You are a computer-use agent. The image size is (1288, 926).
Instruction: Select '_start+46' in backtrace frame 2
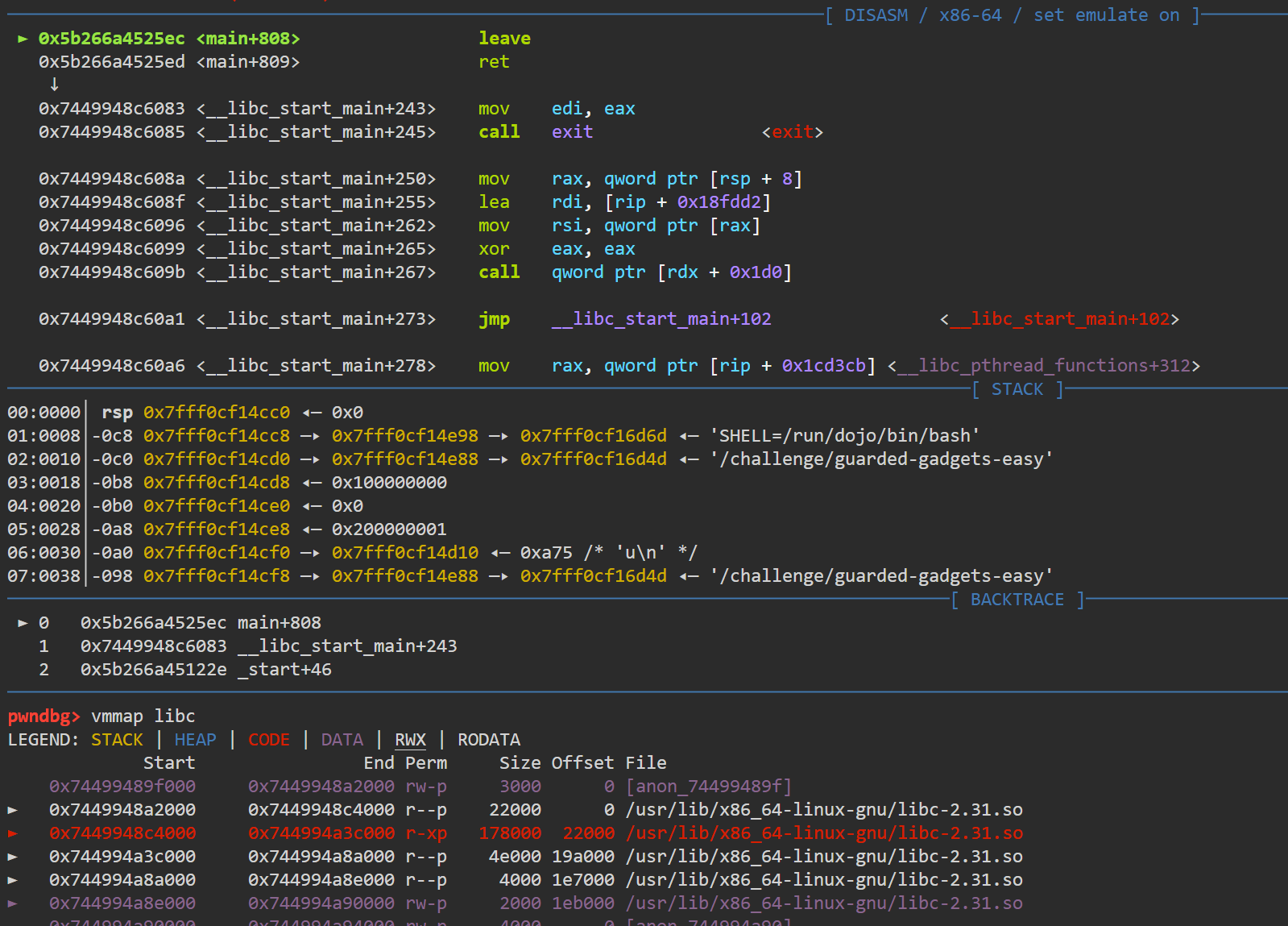click(x=284, y=670)
